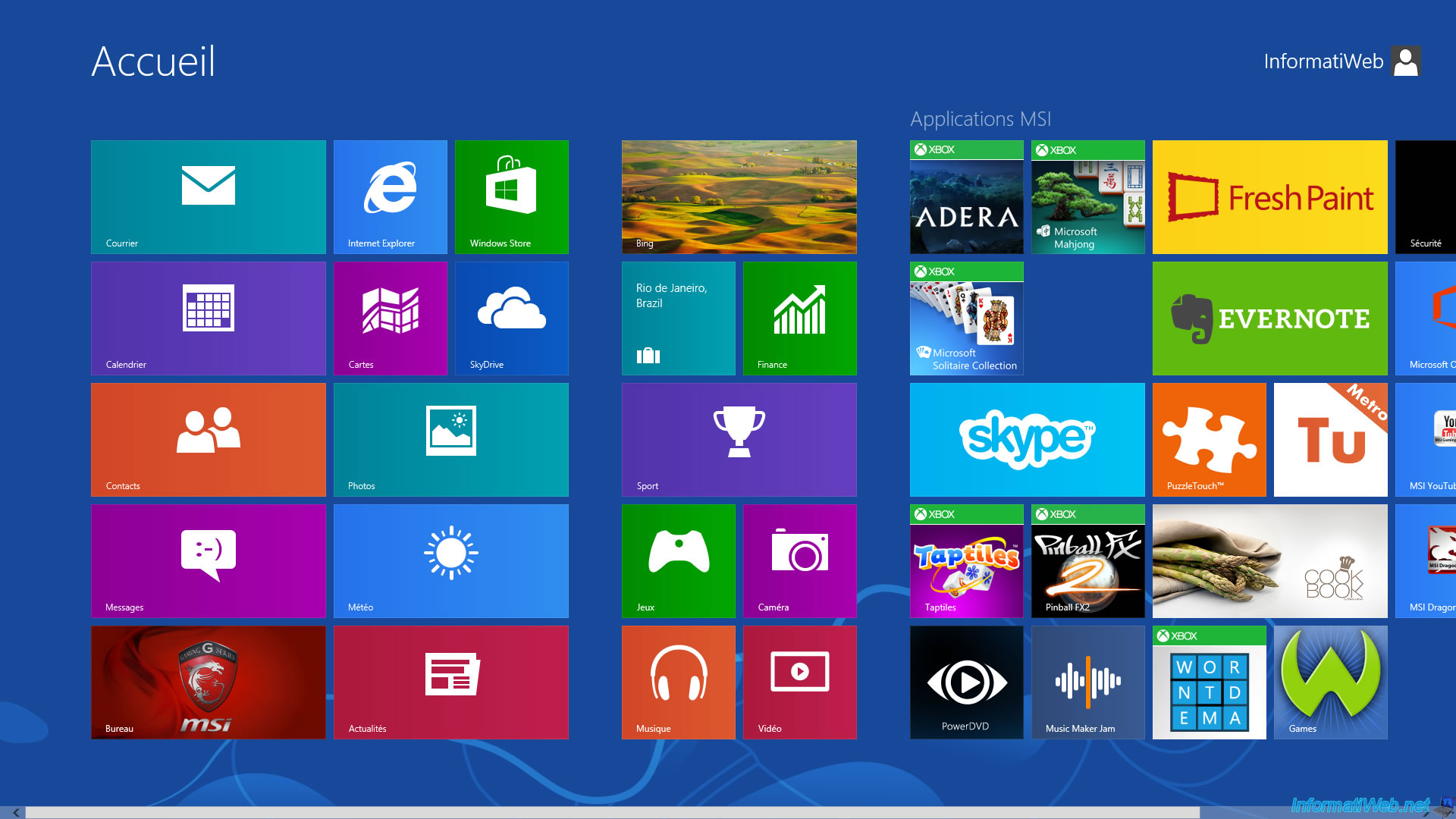Open the Music Maker Jam tile
Screen dimensions: 1456x819
click(x=1088, y=682)
